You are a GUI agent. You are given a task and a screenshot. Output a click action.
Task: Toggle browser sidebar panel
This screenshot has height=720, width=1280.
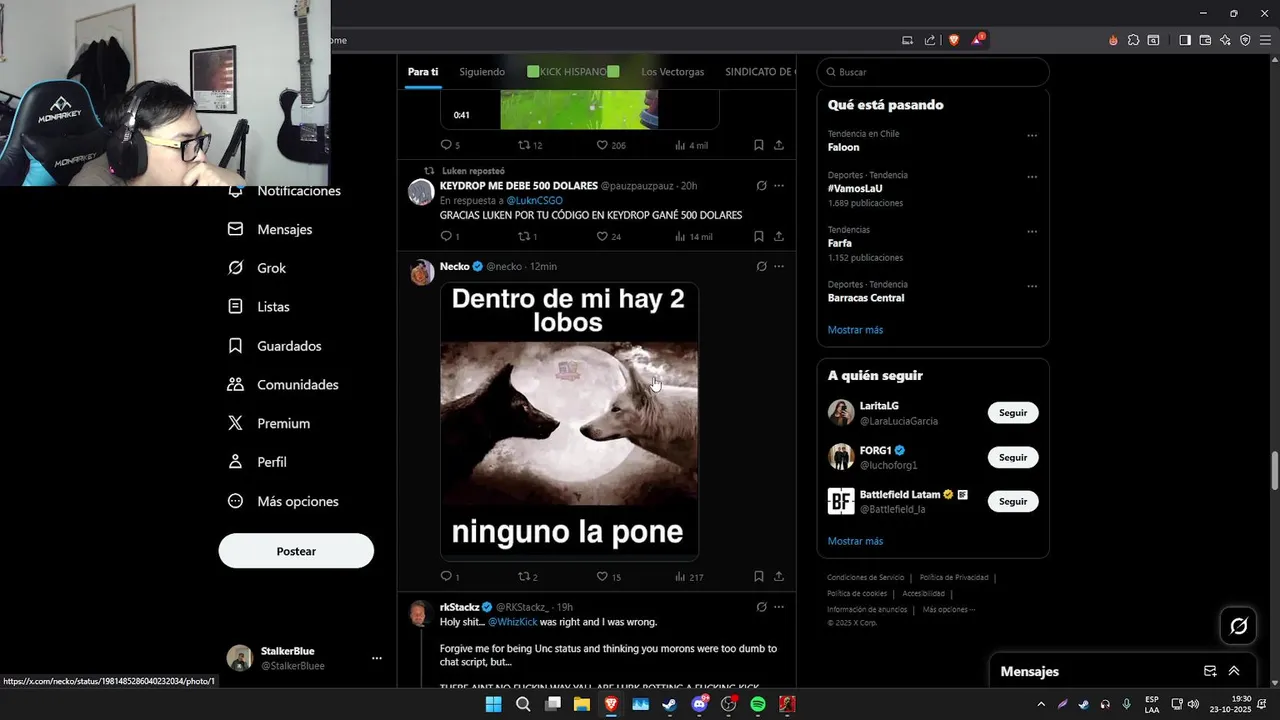pyautogui.click(x=1184, y=40)
